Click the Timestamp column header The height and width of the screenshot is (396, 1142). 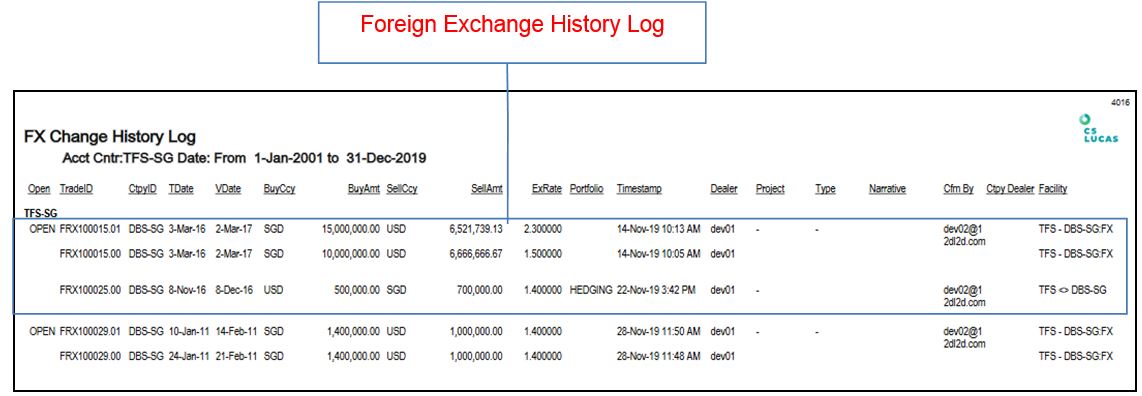[x=639, y=189]
